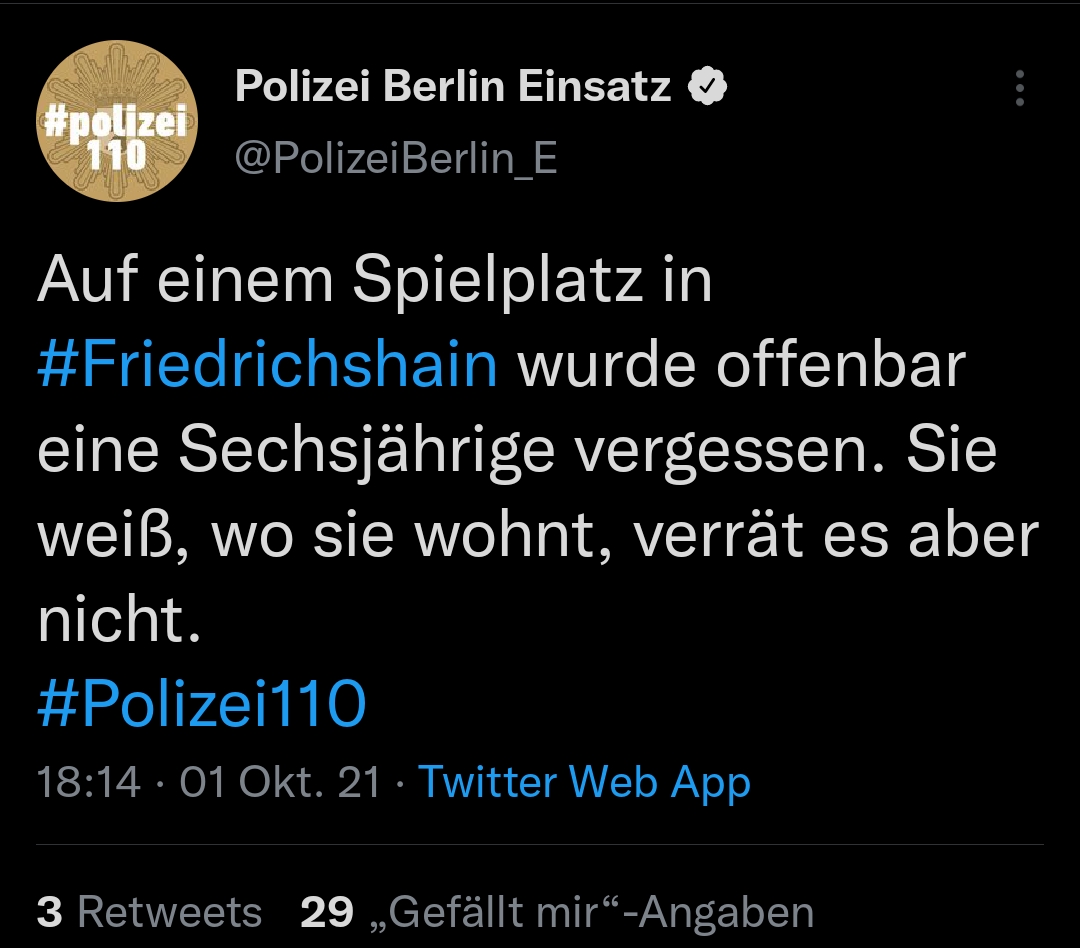Click the 01 Okt. 21 date
Image resolution: width=1080 pixels, height=948 pixels.
281,782
